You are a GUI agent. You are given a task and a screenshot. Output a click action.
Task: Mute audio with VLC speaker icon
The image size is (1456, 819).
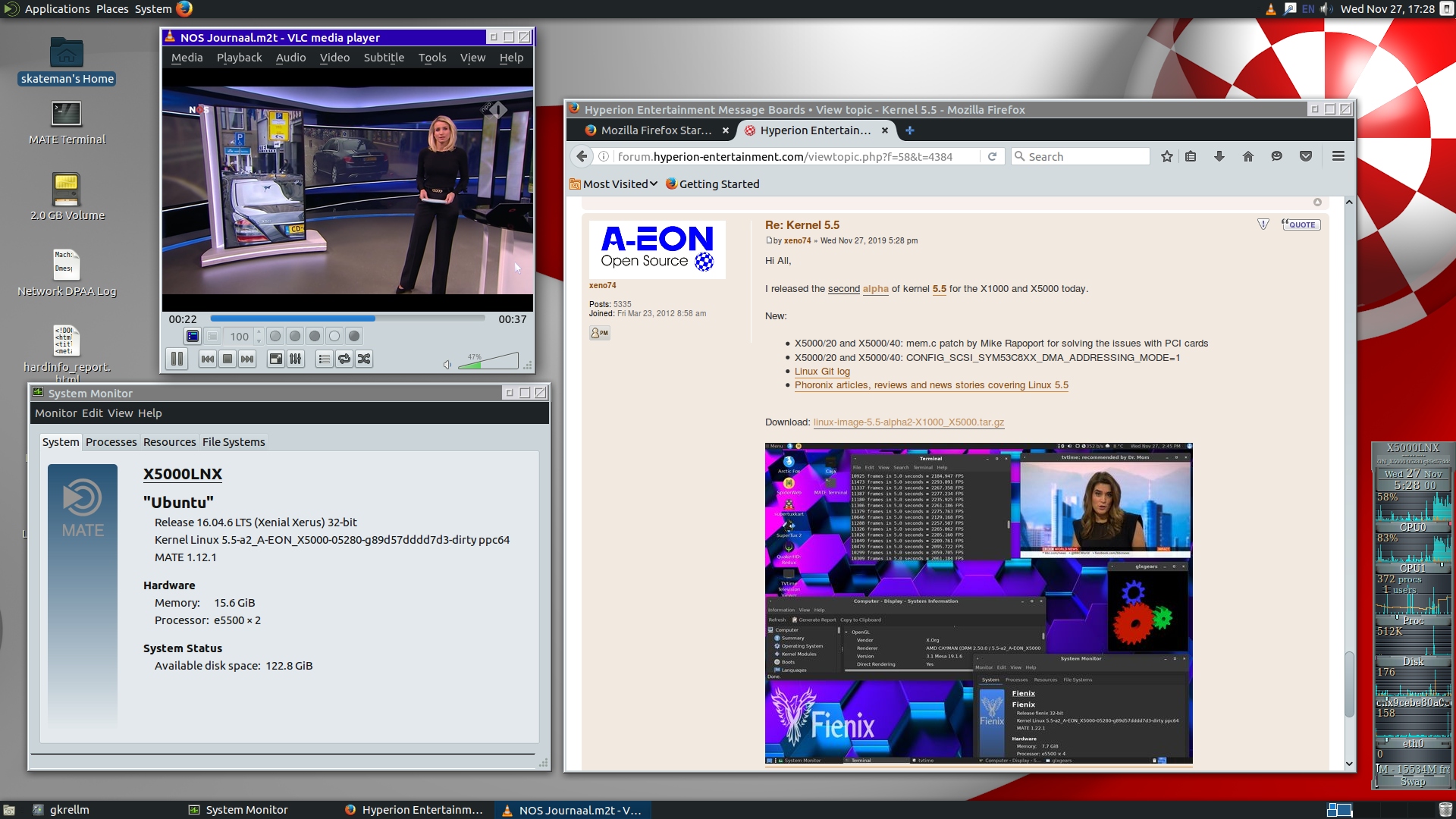(x=447, y=365)
